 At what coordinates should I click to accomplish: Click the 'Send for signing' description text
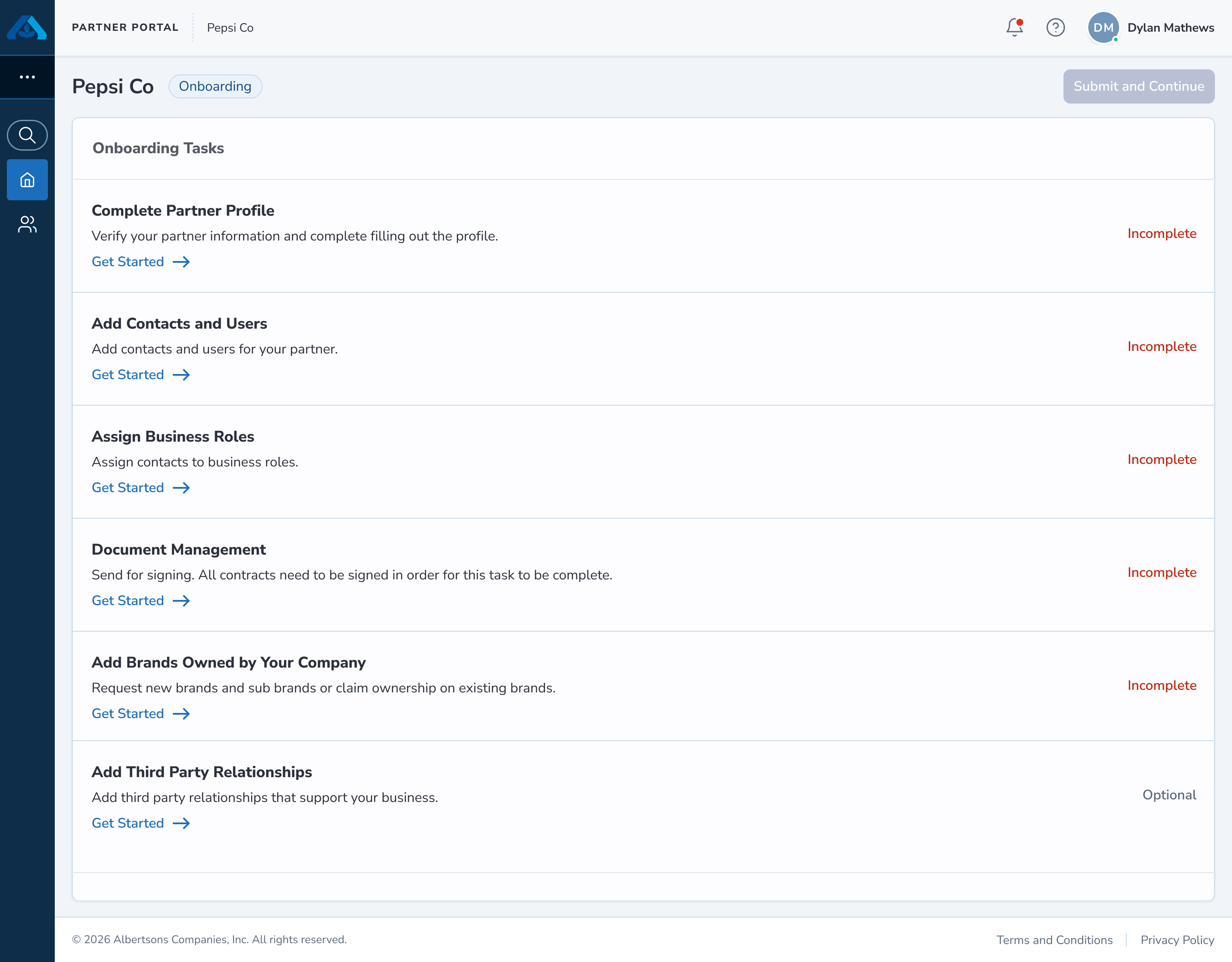point(352,576)
